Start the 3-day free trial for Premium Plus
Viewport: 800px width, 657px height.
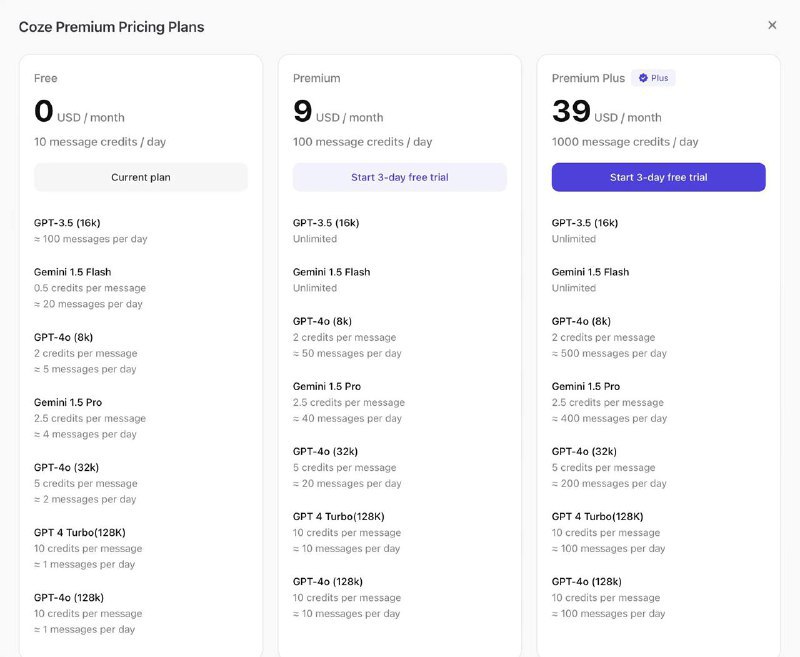tap(658, 177)
